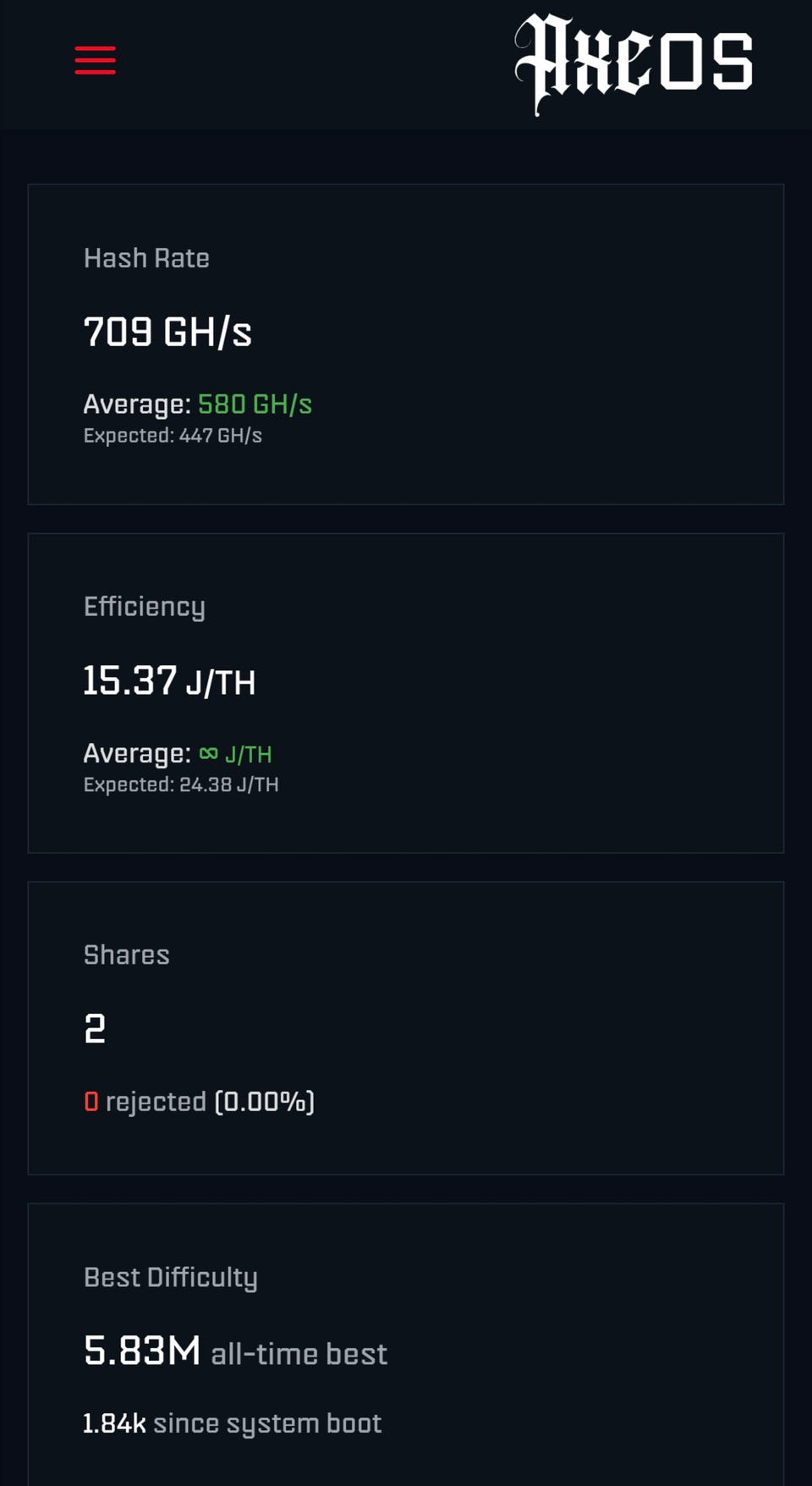Click the AxeOS gothic logo
The height and width of the screenshot is (1486, 812).
634,64
